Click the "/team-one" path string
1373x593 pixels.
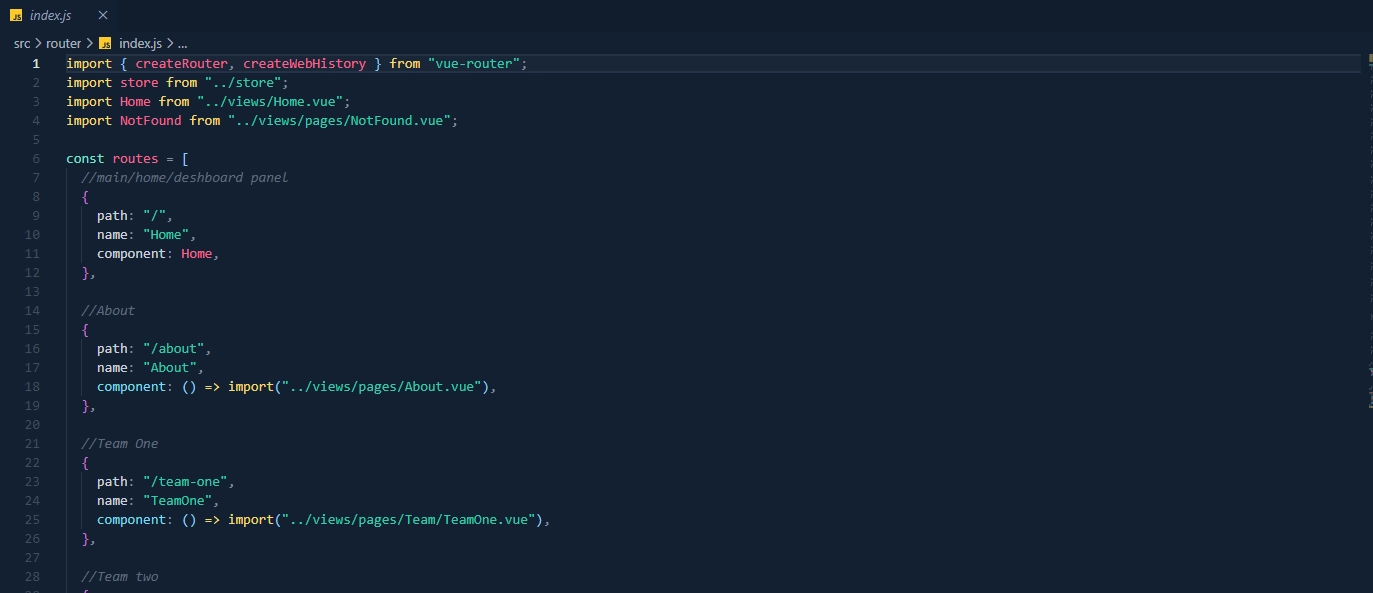[188, 481]
